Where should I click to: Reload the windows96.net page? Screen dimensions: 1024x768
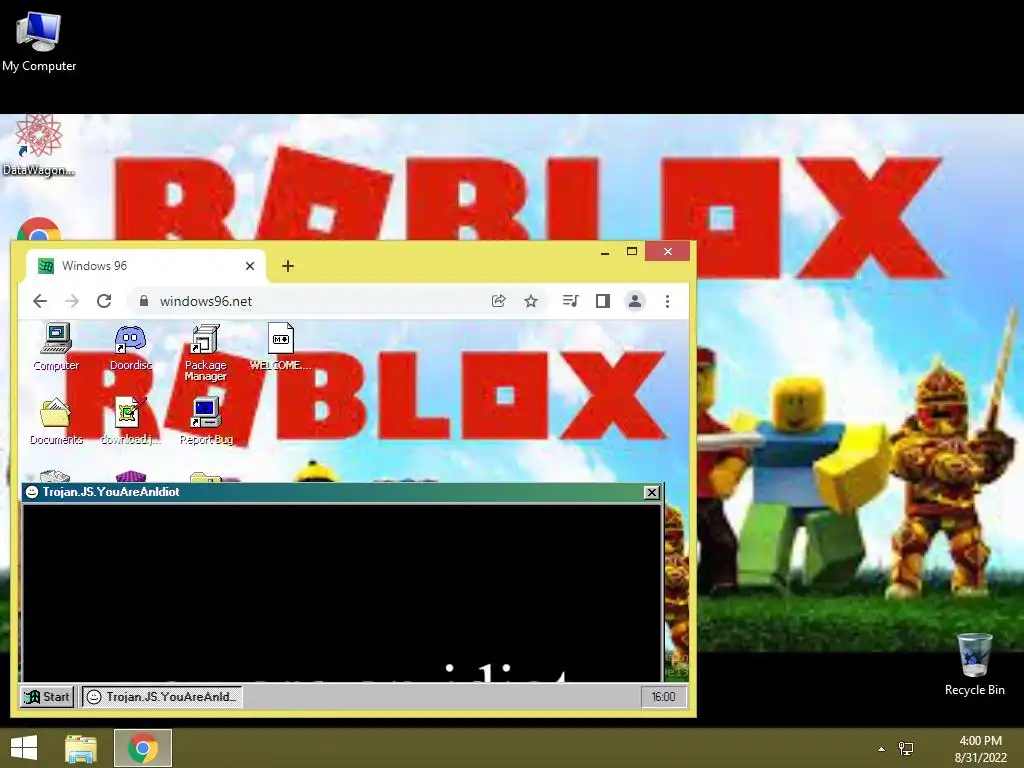(104, 301)
